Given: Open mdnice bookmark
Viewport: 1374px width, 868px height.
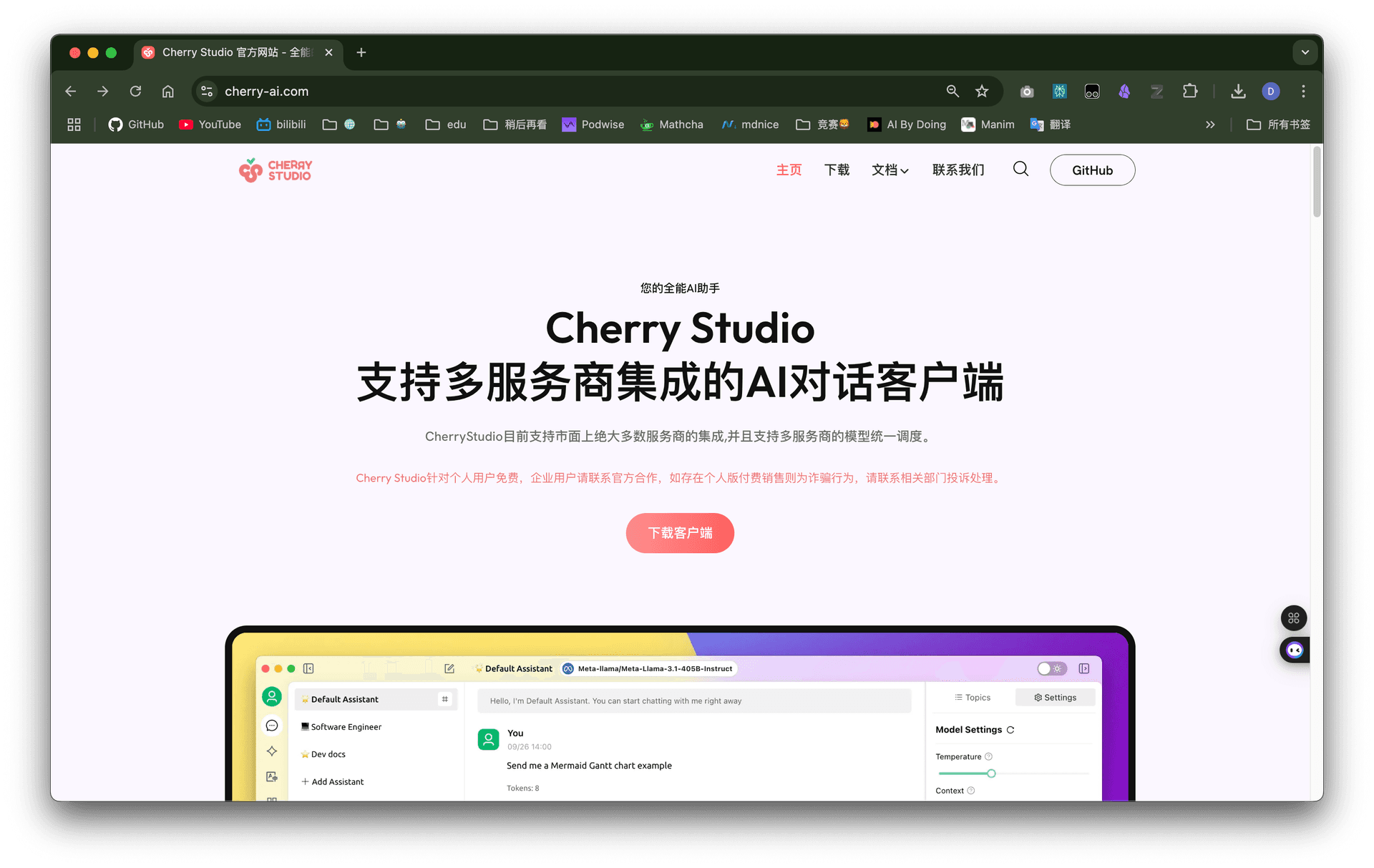Looking at the screenshot, I should click(750, 125).
